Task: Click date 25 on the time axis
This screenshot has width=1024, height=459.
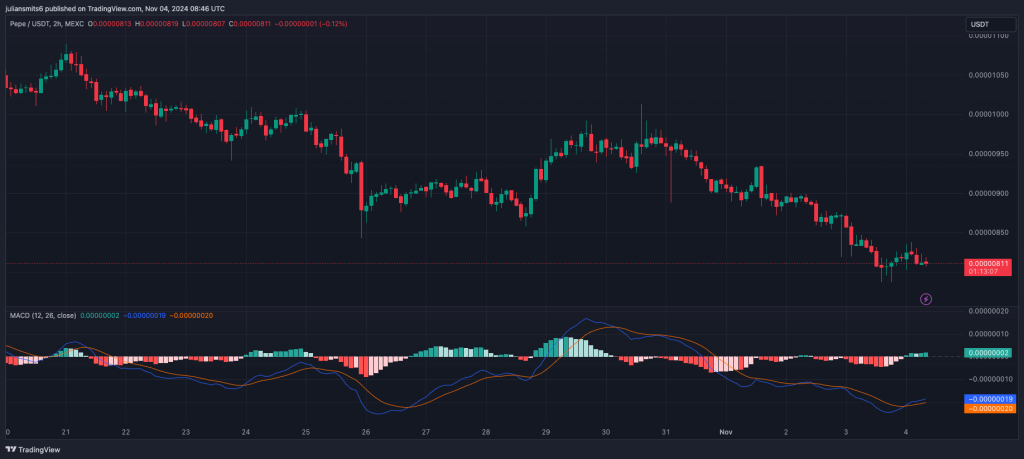Action: 306,432
